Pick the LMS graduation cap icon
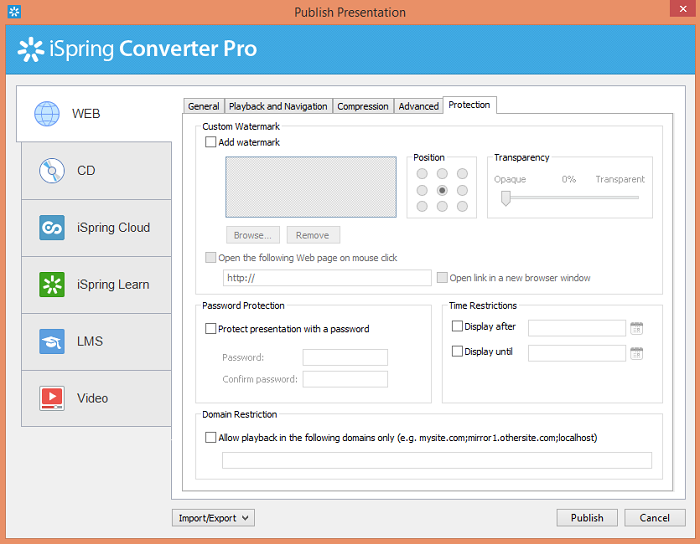 point(52,341)
